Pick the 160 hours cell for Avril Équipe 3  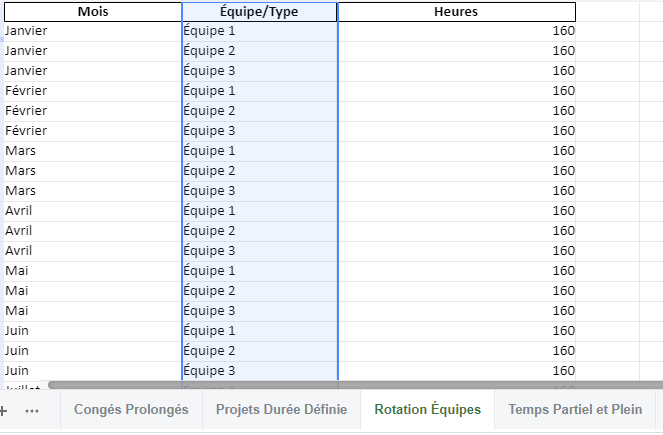click(457, 251)
